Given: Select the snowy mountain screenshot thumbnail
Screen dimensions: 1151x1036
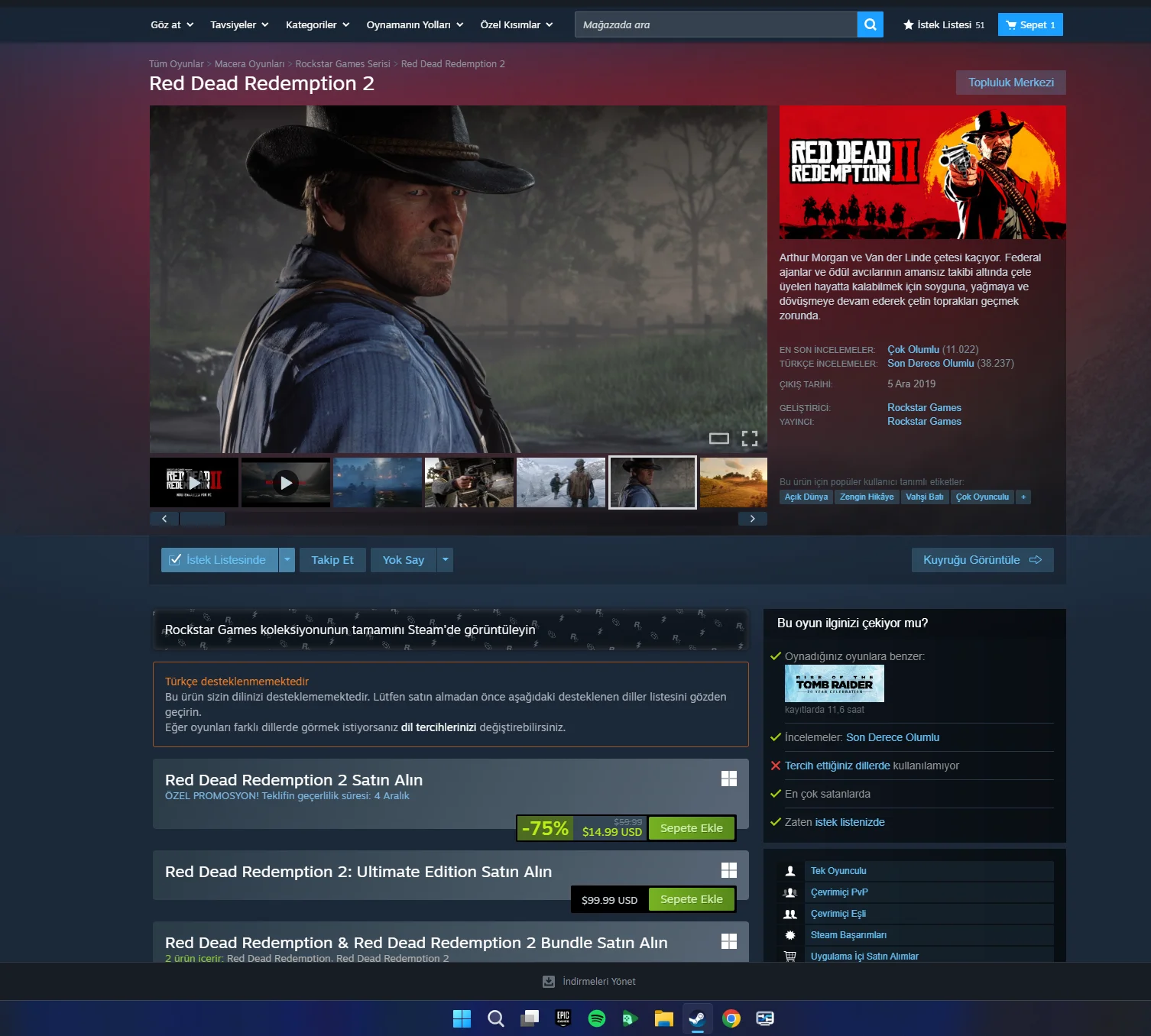Looking at the screenshot, I should pos(561,482).
